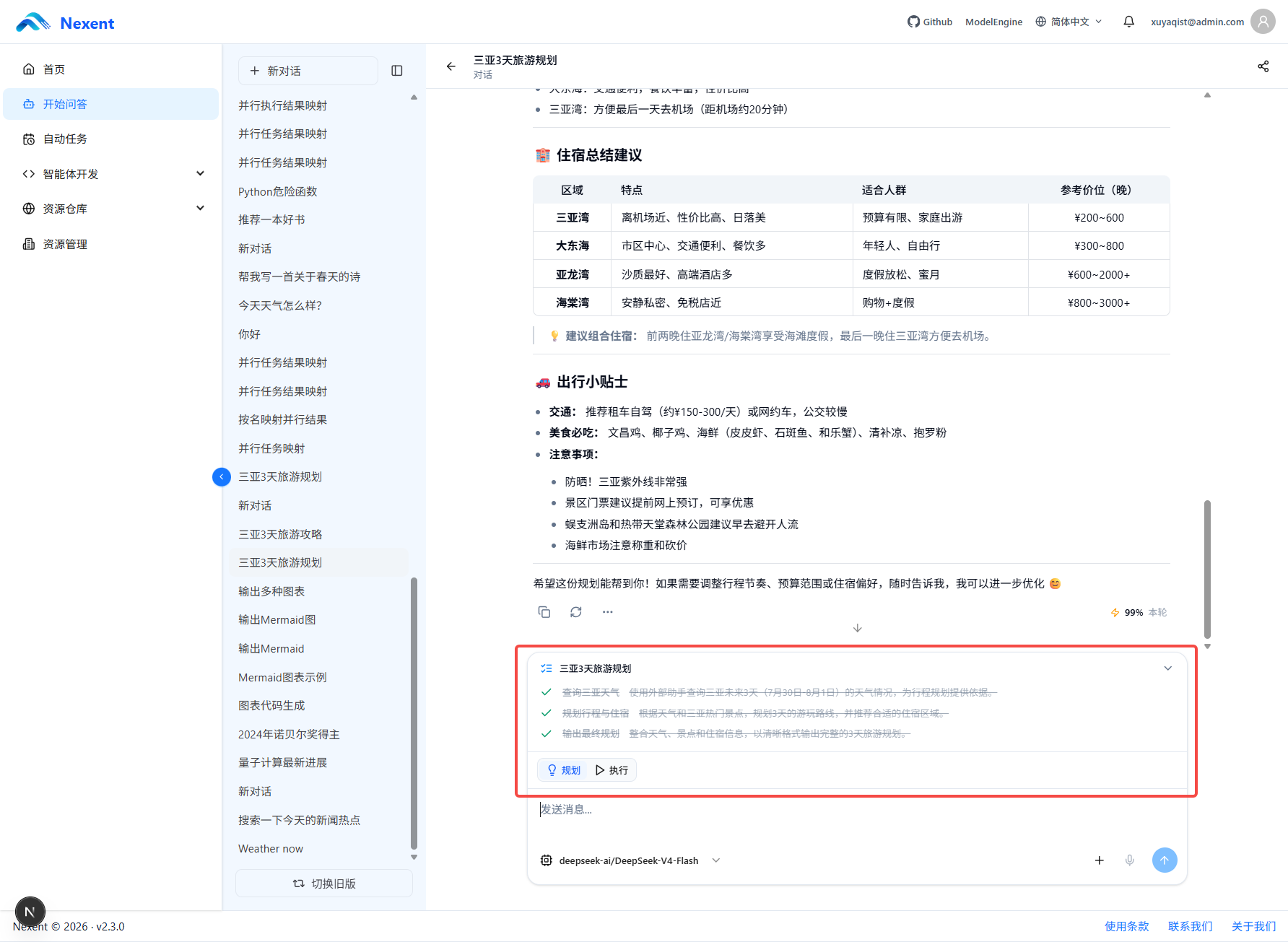Copy the assistant reply
The width and height of the screenshot is (1288, 942).
544,612
